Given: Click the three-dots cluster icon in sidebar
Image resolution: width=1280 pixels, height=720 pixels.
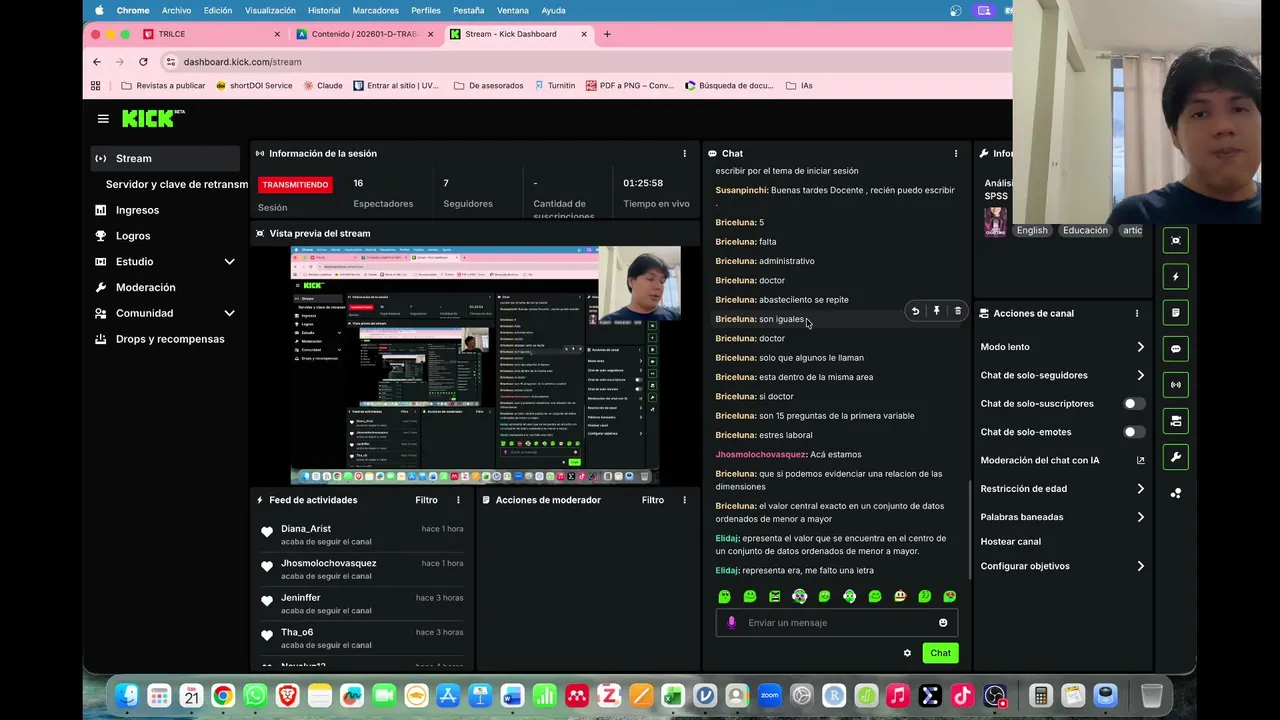Looking at the screenshot, I should click(x=1176, y=493).
